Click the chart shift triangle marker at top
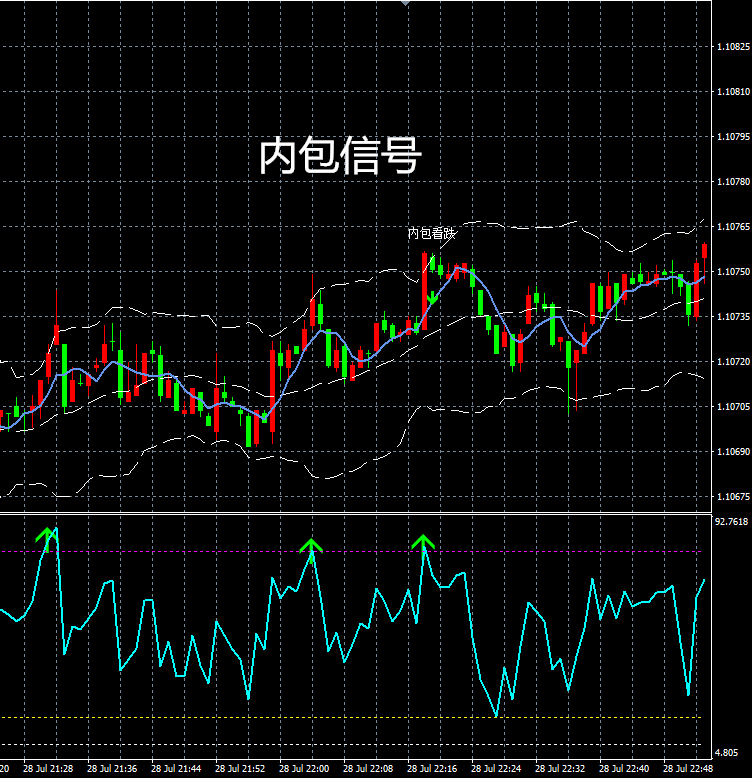The height and width of the screenshot is (778, 752). pos(405,3)
